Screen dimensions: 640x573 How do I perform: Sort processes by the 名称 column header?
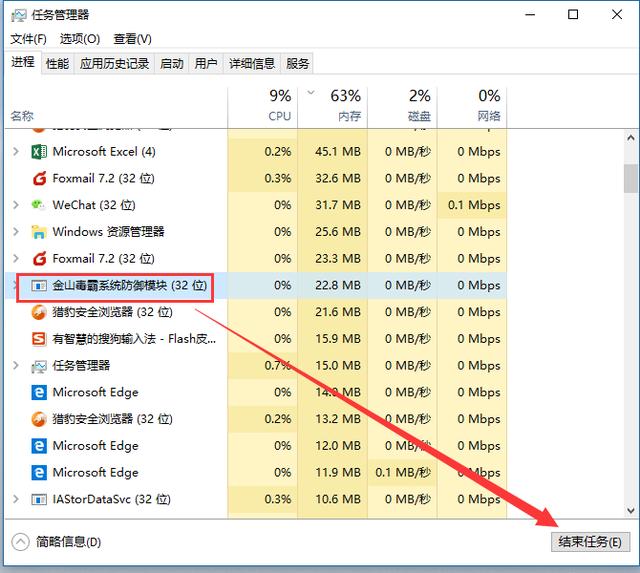click(116, 106)
